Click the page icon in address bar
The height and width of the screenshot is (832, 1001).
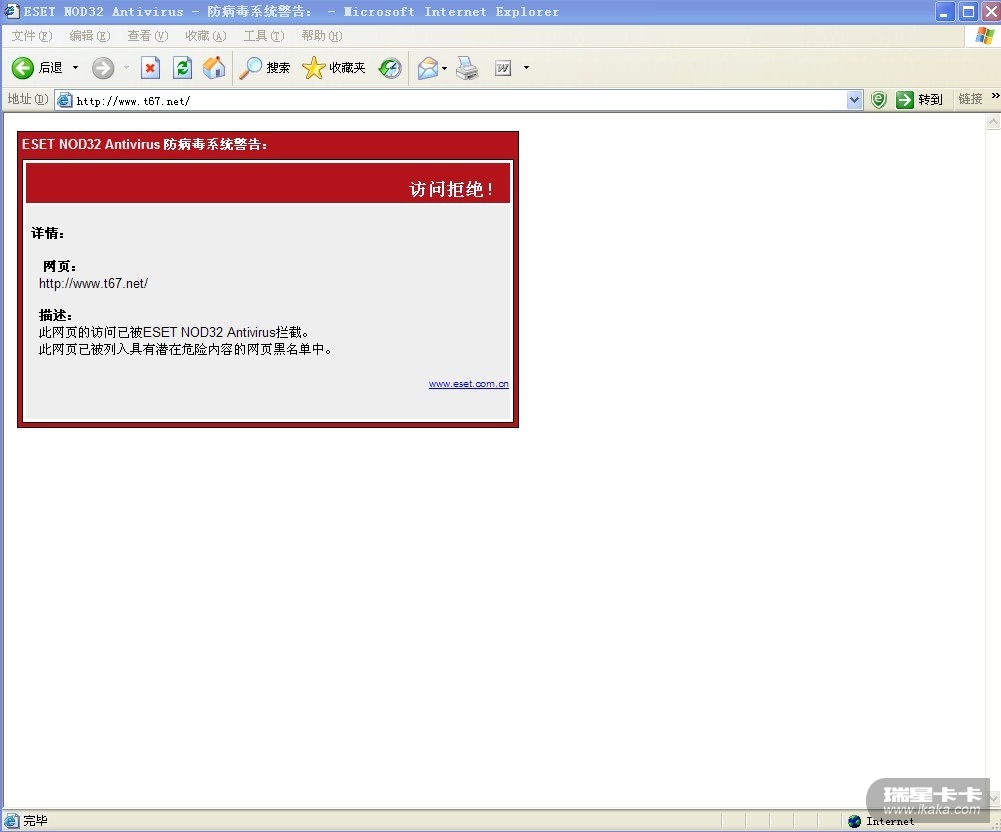64,100
